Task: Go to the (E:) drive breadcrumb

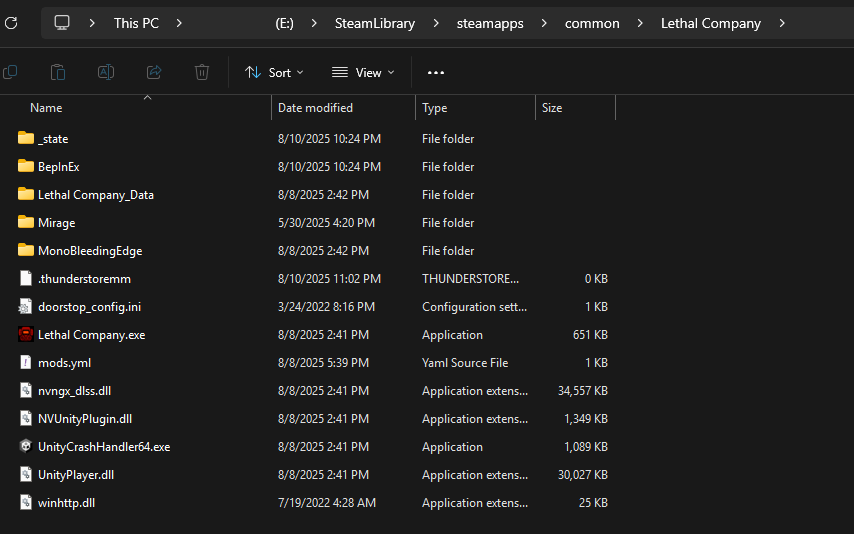Action: click(x=284, y=23)
